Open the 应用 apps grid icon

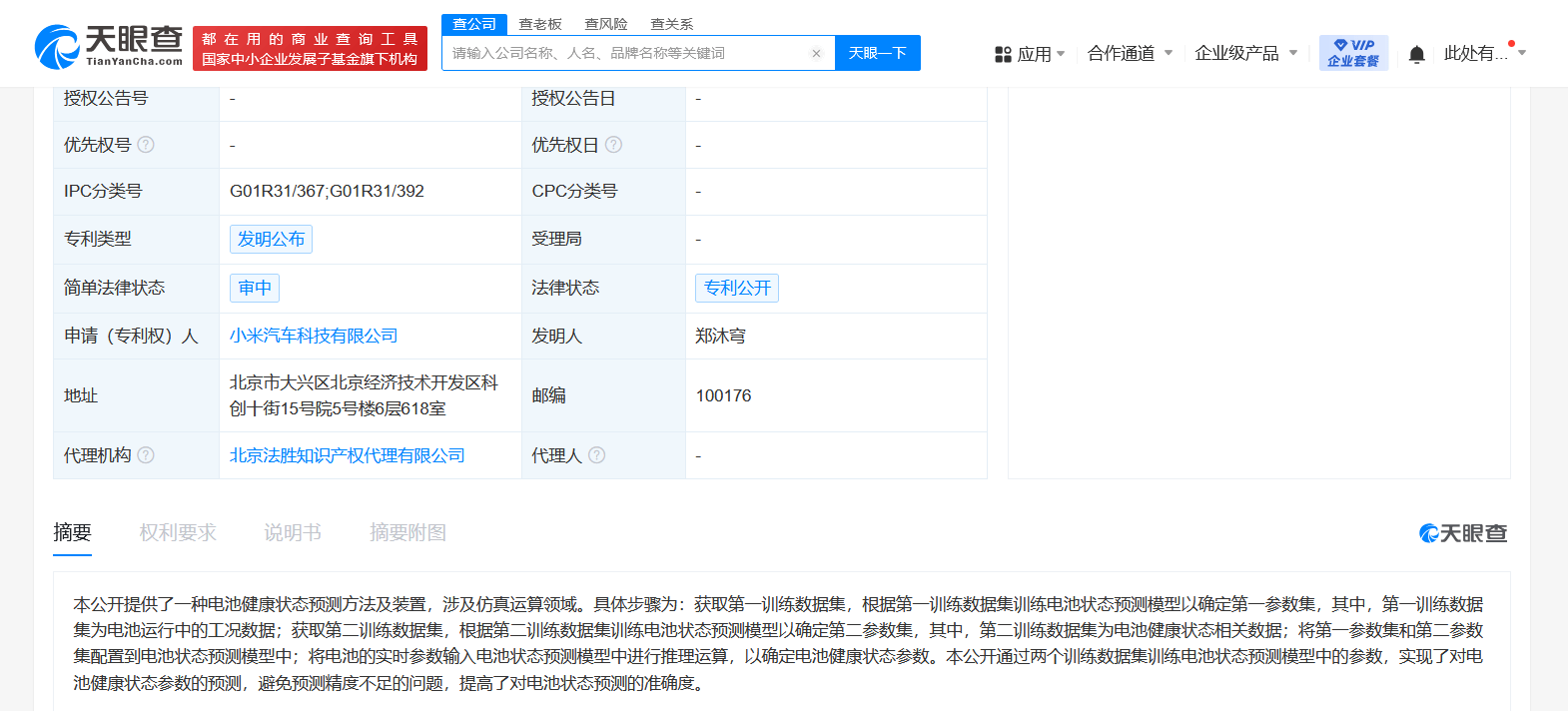click(x=1003, y=54)
